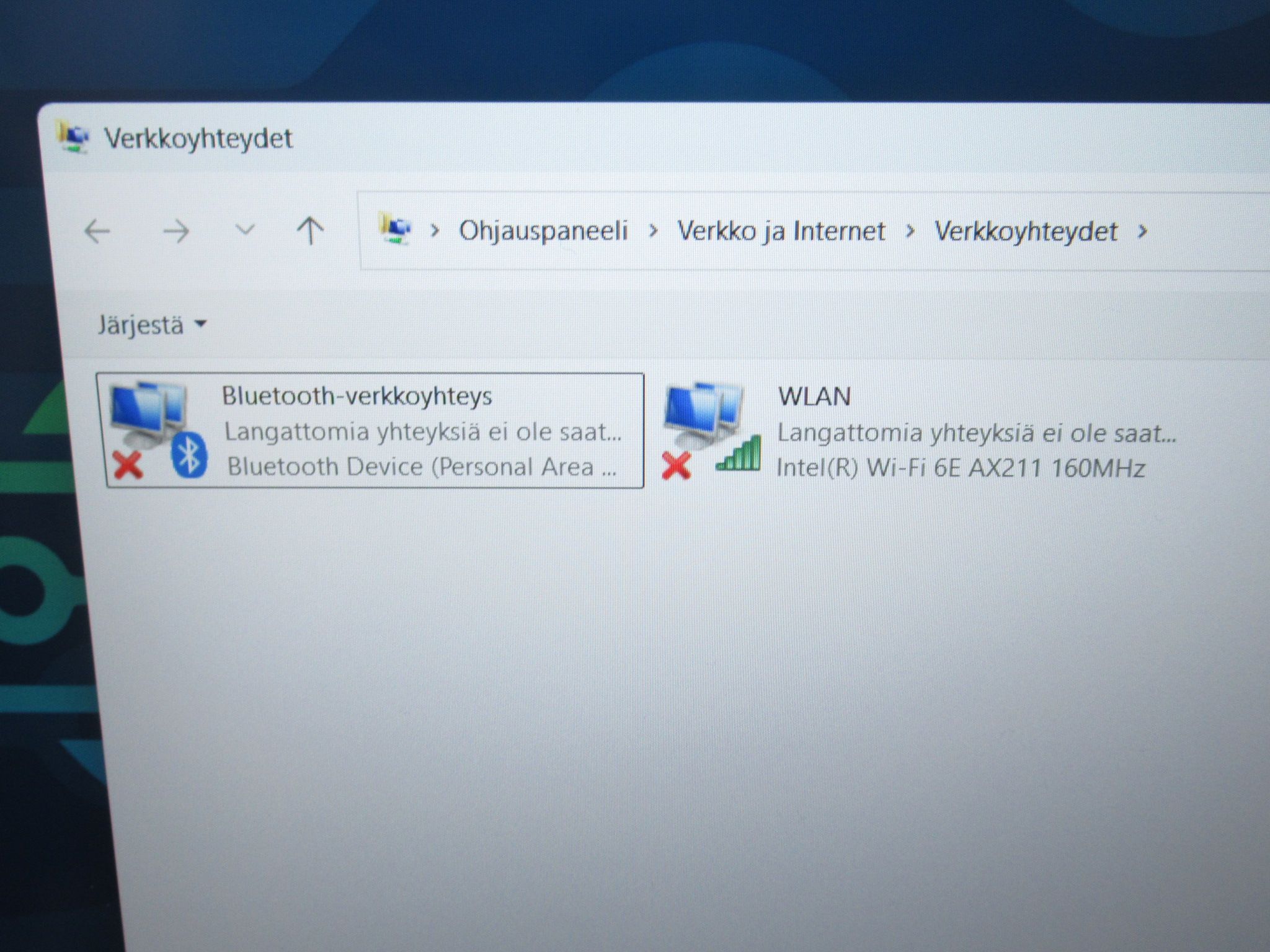Open the recent locations dropdown chevron
The height and width of the screenshot is (952, 1270).
click(x=246, y=230)
